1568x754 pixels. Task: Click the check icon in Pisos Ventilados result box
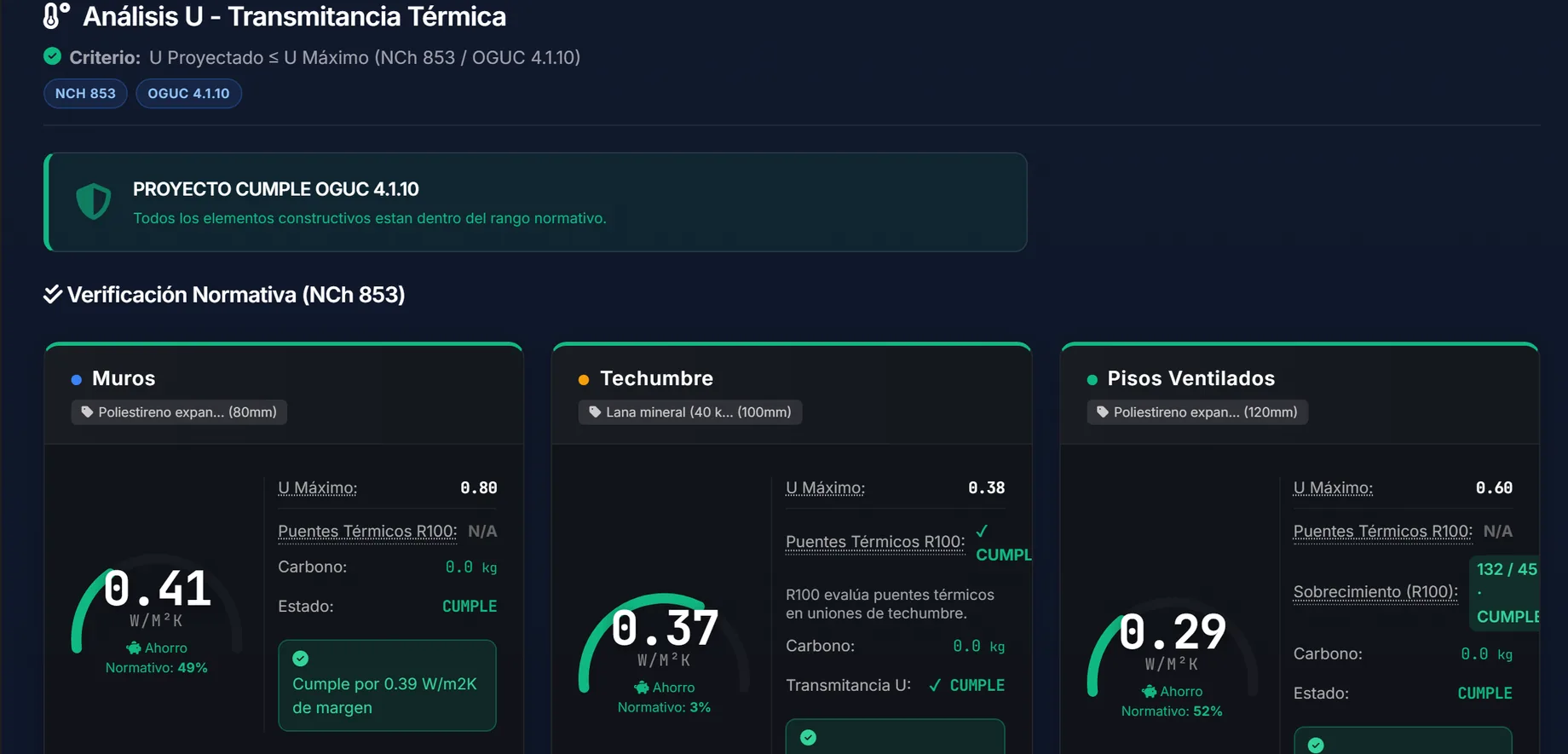coord(1316,745)
